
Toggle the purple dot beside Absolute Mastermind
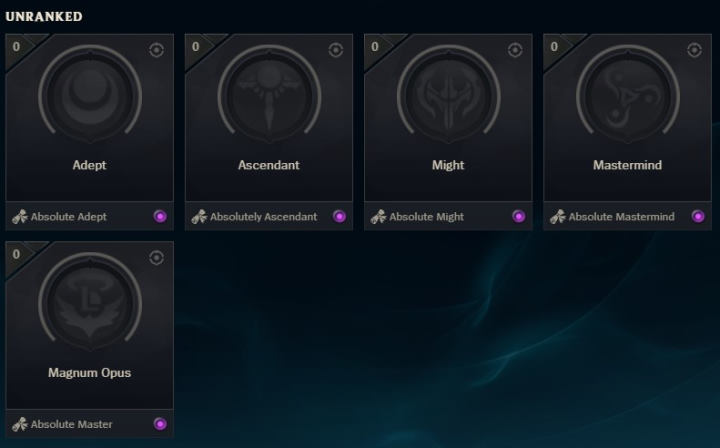coord(698,216)
